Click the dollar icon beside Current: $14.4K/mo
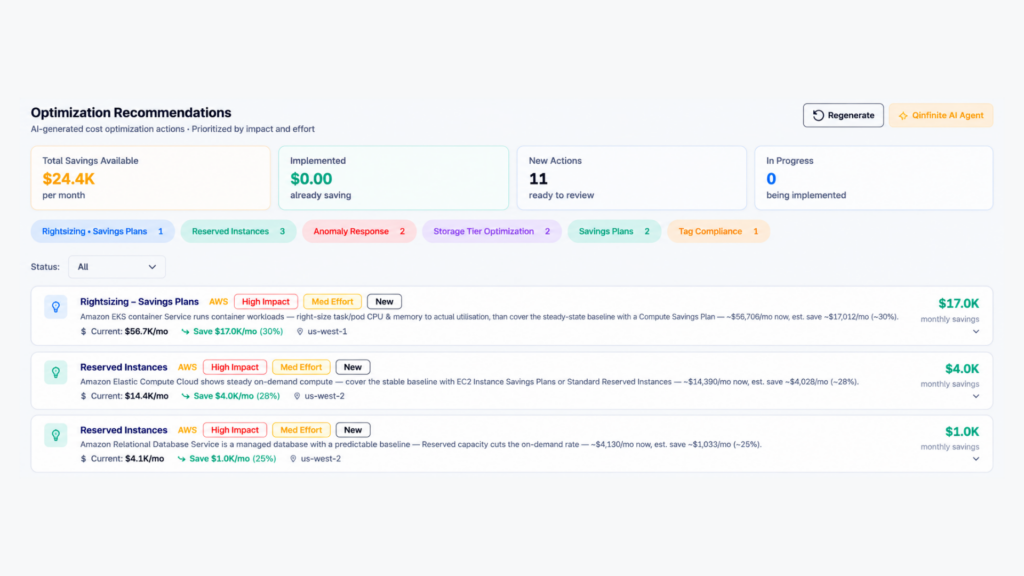This screenshot has width=1024, height=576. click(x=84, y=396)
